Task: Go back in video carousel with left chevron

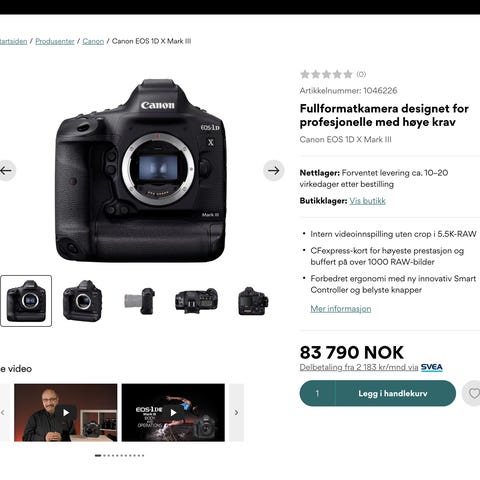Action: click(x=3, y=413)
